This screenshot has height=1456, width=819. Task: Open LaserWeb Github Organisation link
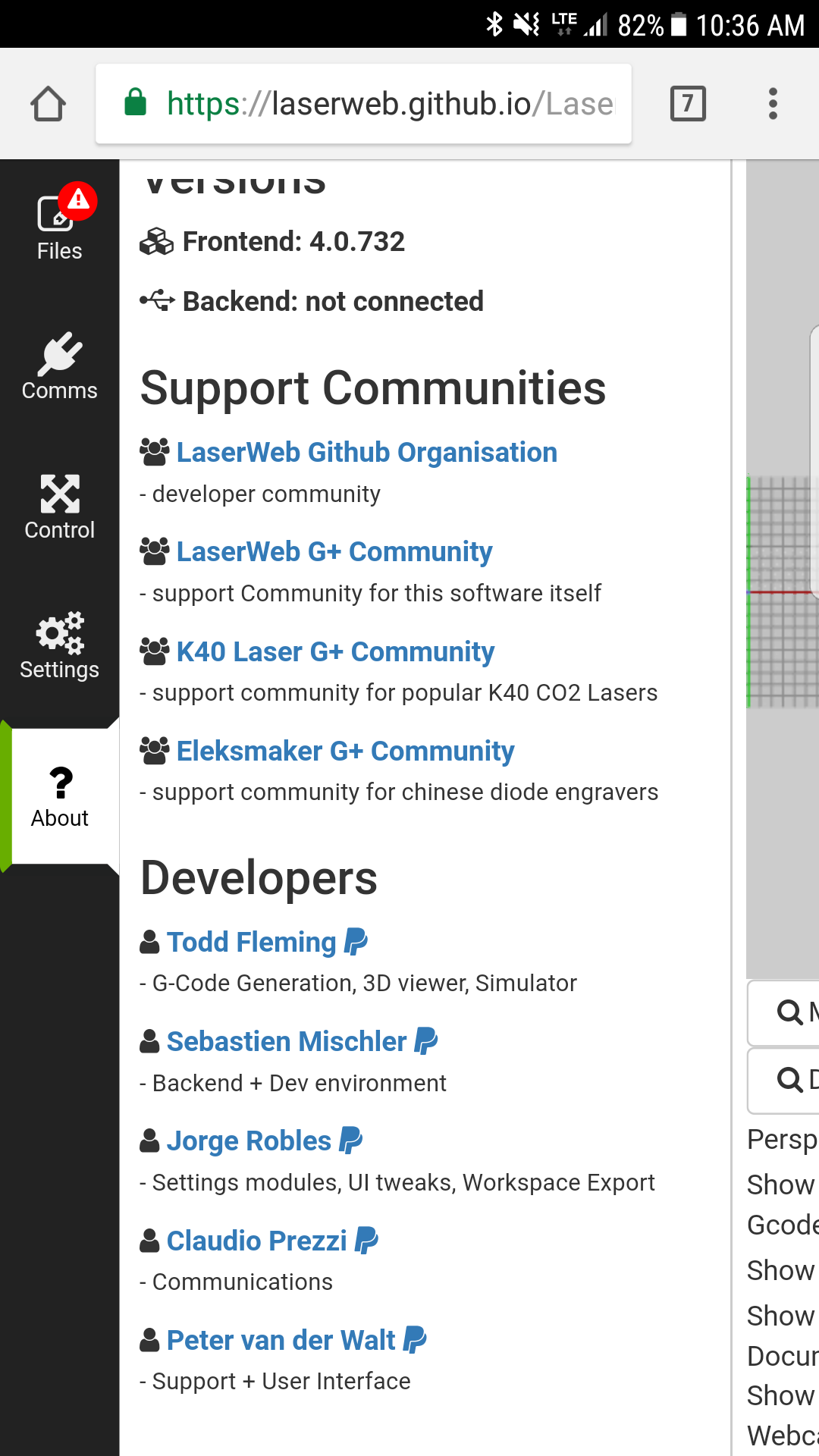tap(367, 453)
